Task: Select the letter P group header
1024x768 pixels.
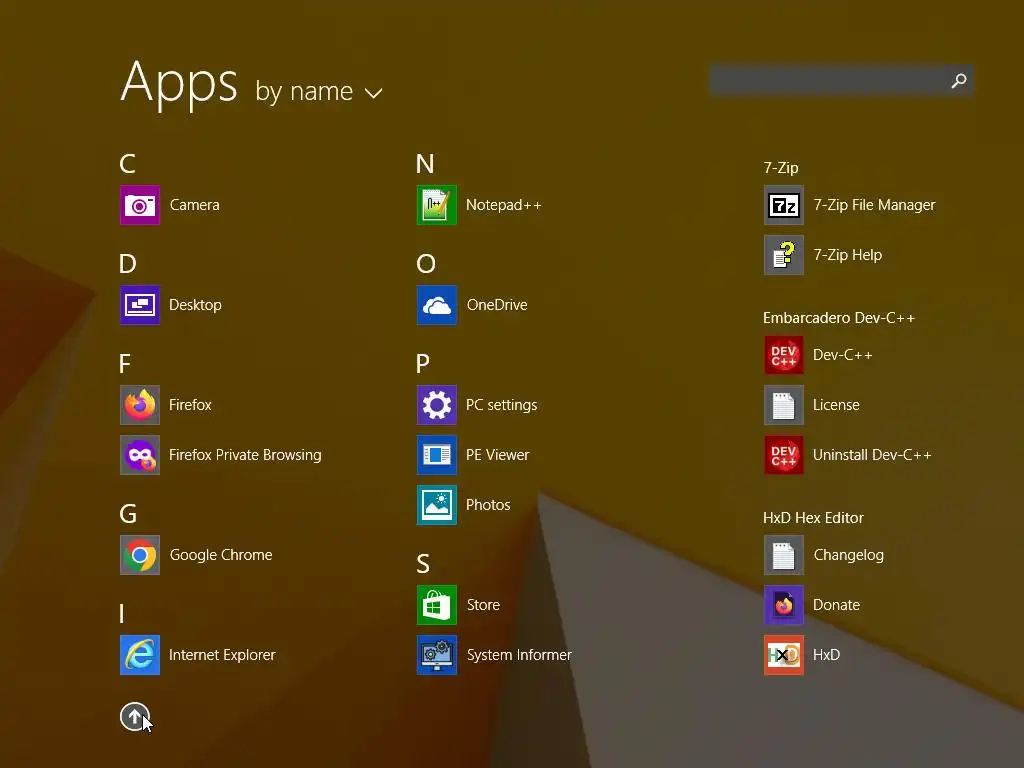Action: coord(423,363)
